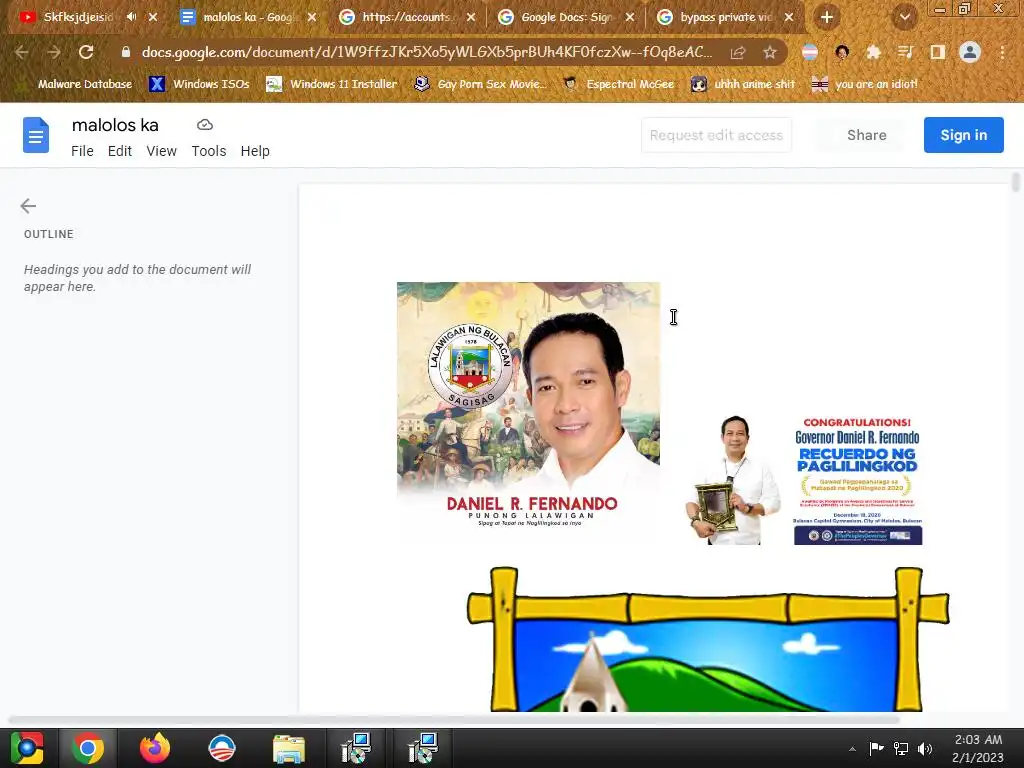Switch to the Google Docs: Sign tab
Viewport: 1024px width, 768px height.
(567, 17)
